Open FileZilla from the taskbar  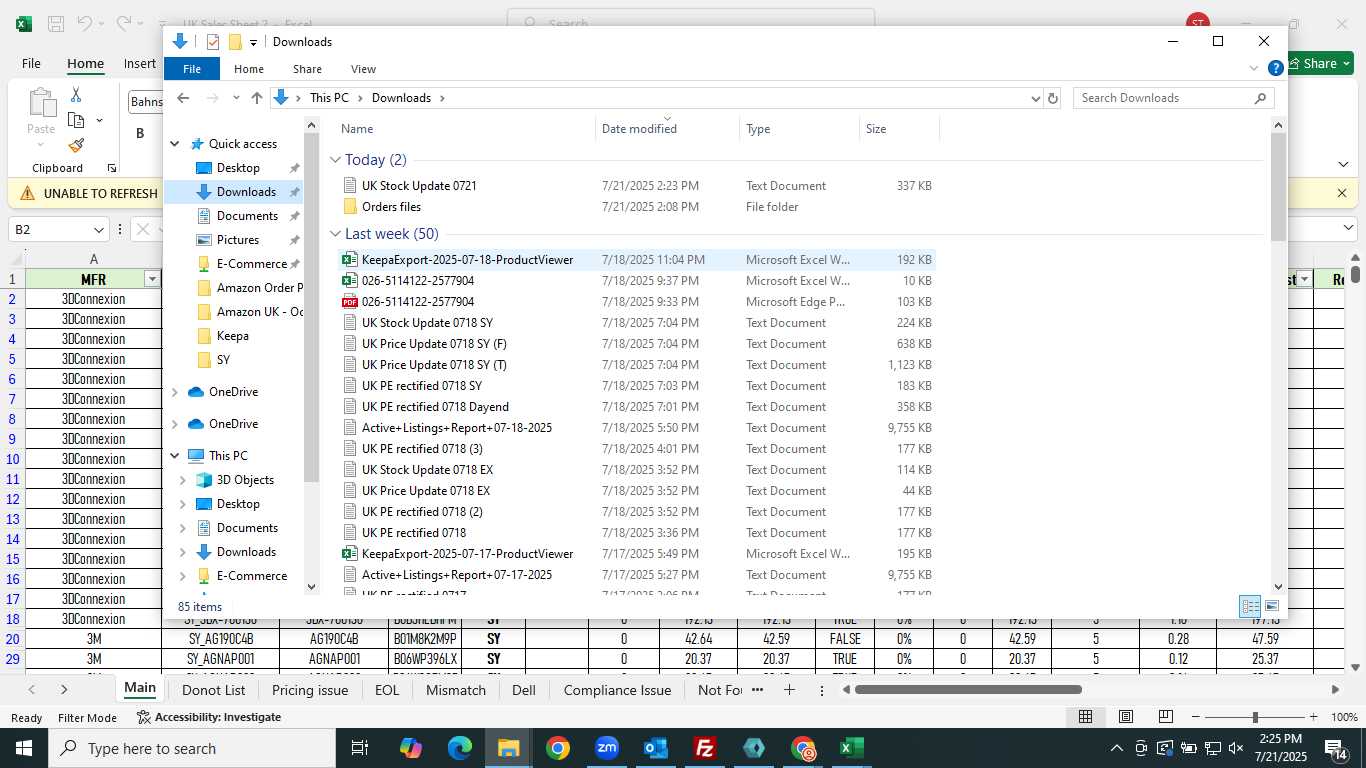tap(705, 748)
